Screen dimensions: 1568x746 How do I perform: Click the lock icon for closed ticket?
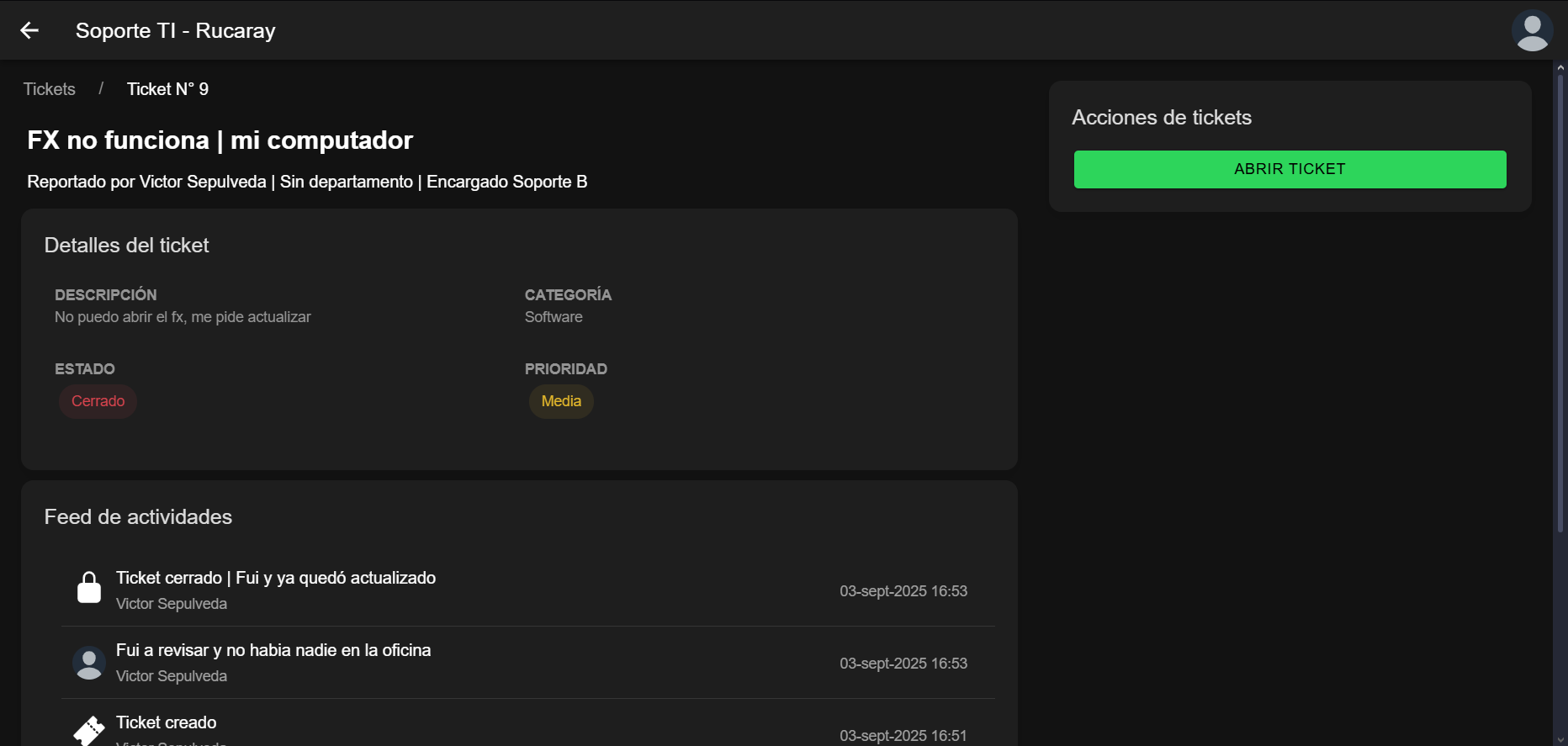89,588
